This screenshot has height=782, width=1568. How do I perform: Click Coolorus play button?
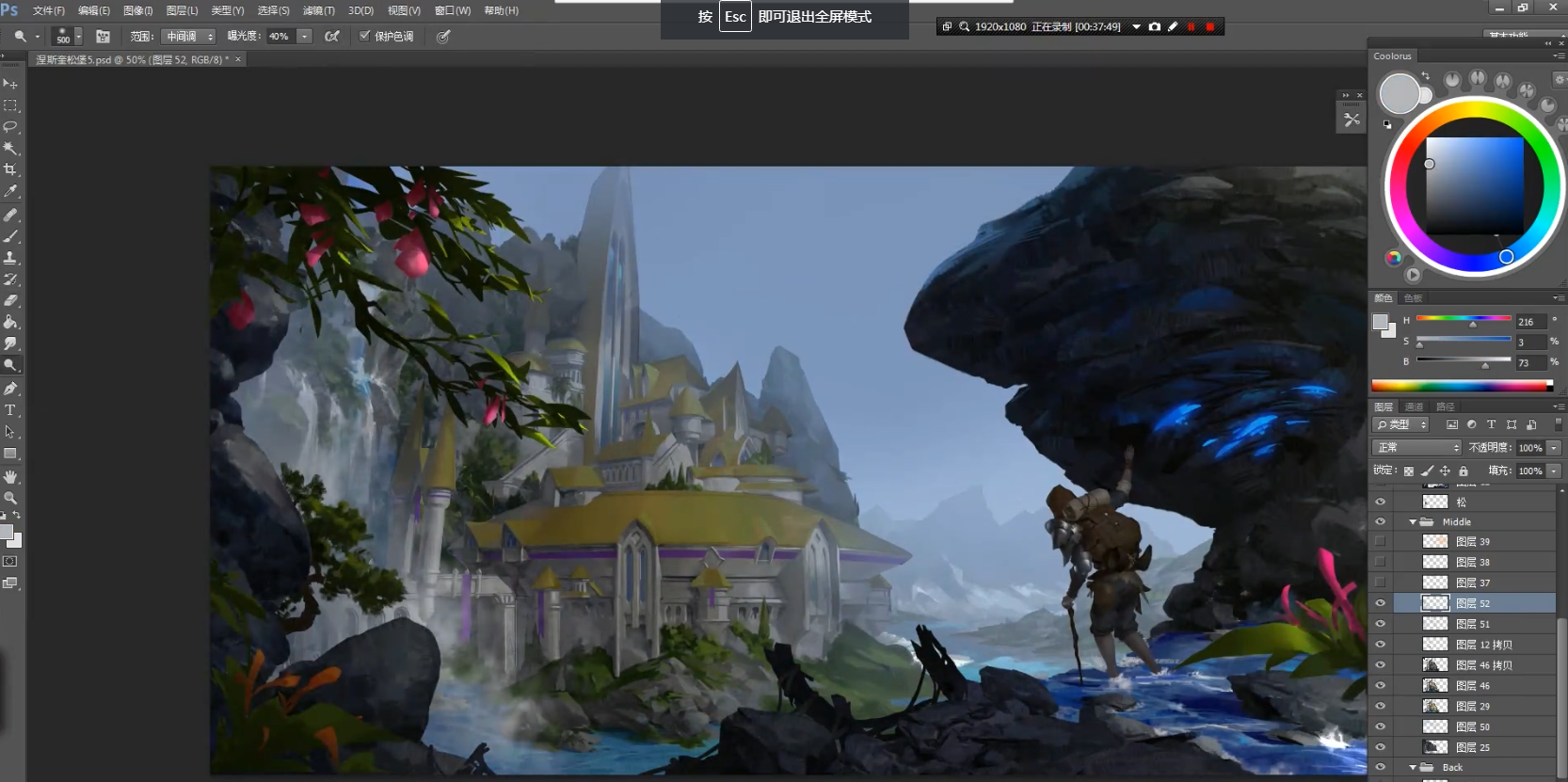pos(1413,275)
